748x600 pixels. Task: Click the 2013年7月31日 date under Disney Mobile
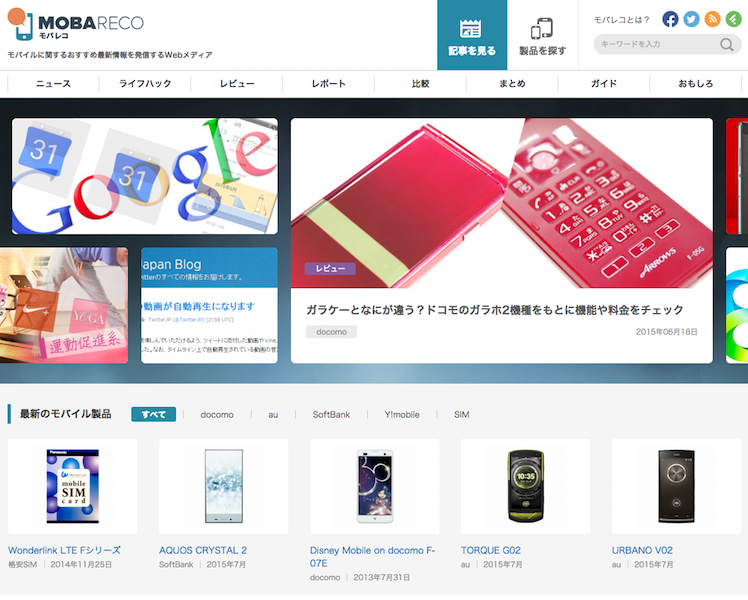382,578
